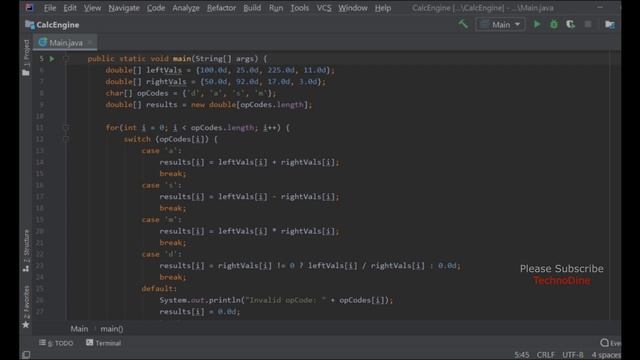This screenshot has height=360, width=640.
Task: Click the Build Project hammer icon
Action: [463, 24]
